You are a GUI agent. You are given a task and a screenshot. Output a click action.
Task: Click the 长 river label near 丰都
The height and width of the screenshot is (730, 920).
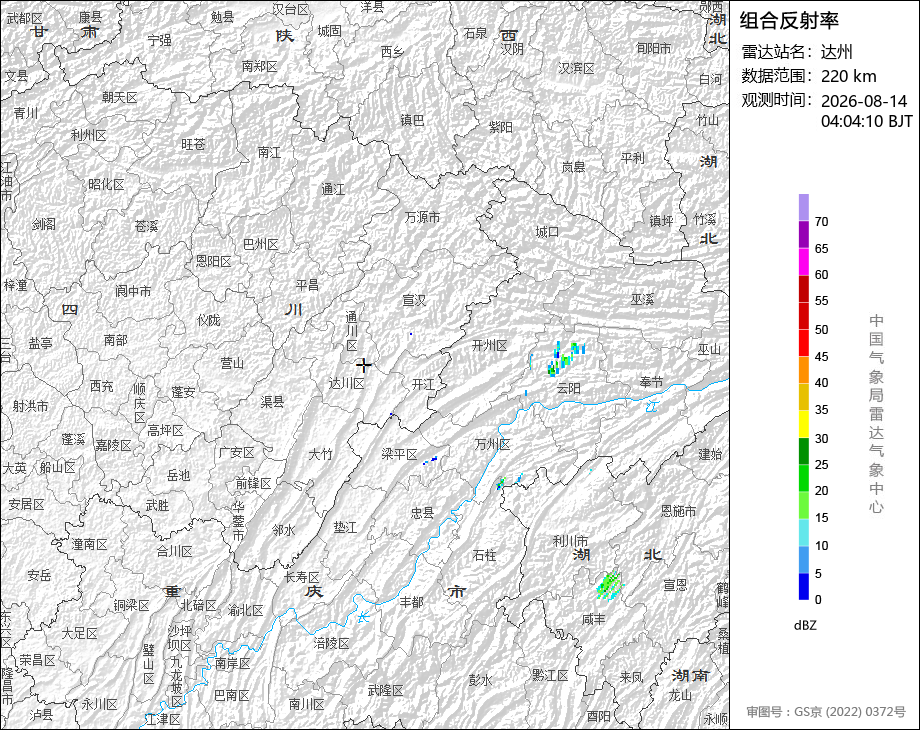364,617
